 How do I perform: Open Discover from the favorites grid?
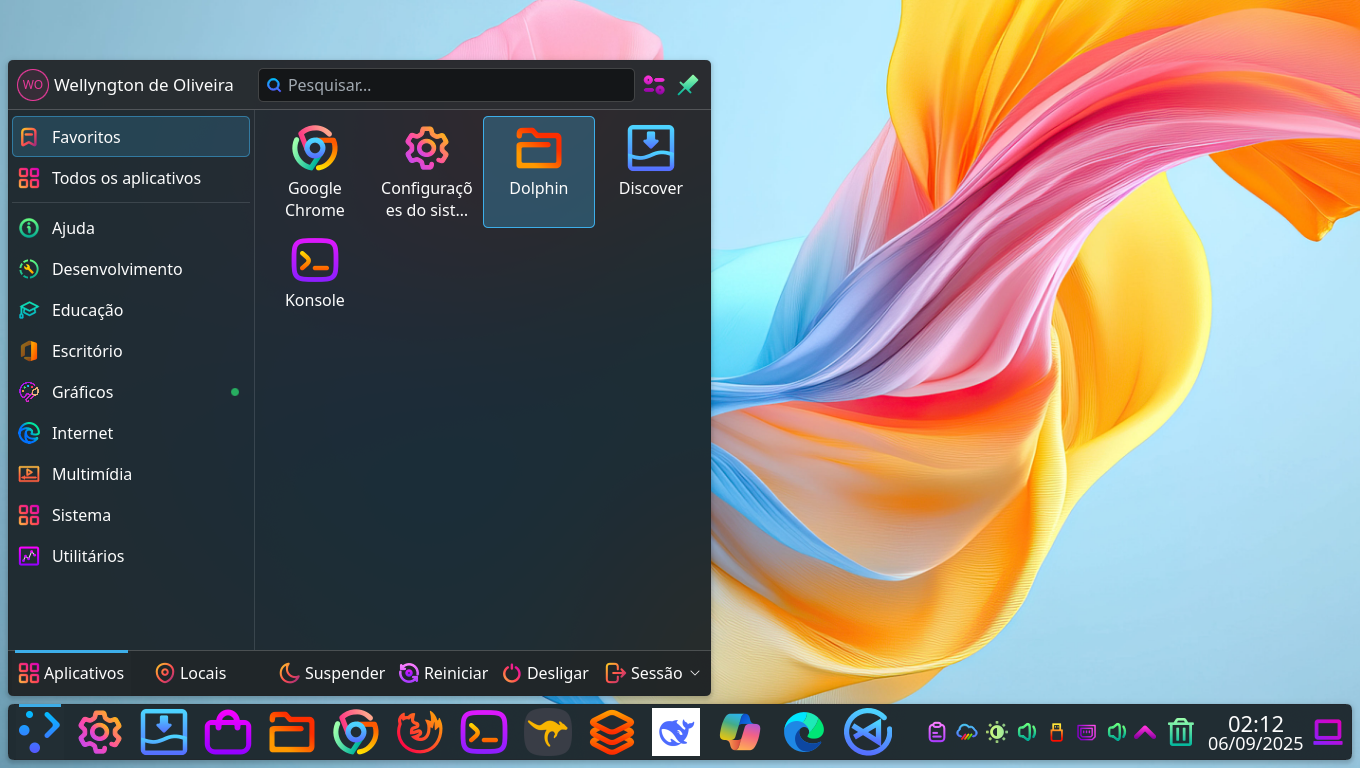pyautogui.click(x=650, y=160)
